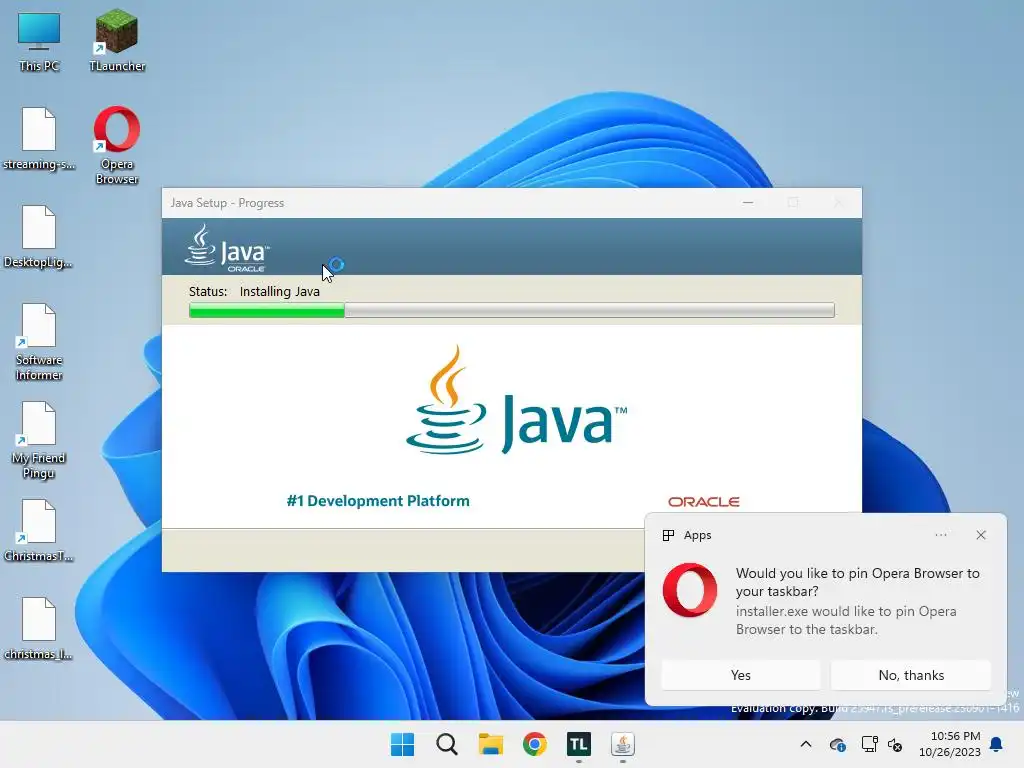Click 'Installing Java' status text
The height and width of the screenshot is (768, 1024).
pyautogui.click(x=280, y=292)
